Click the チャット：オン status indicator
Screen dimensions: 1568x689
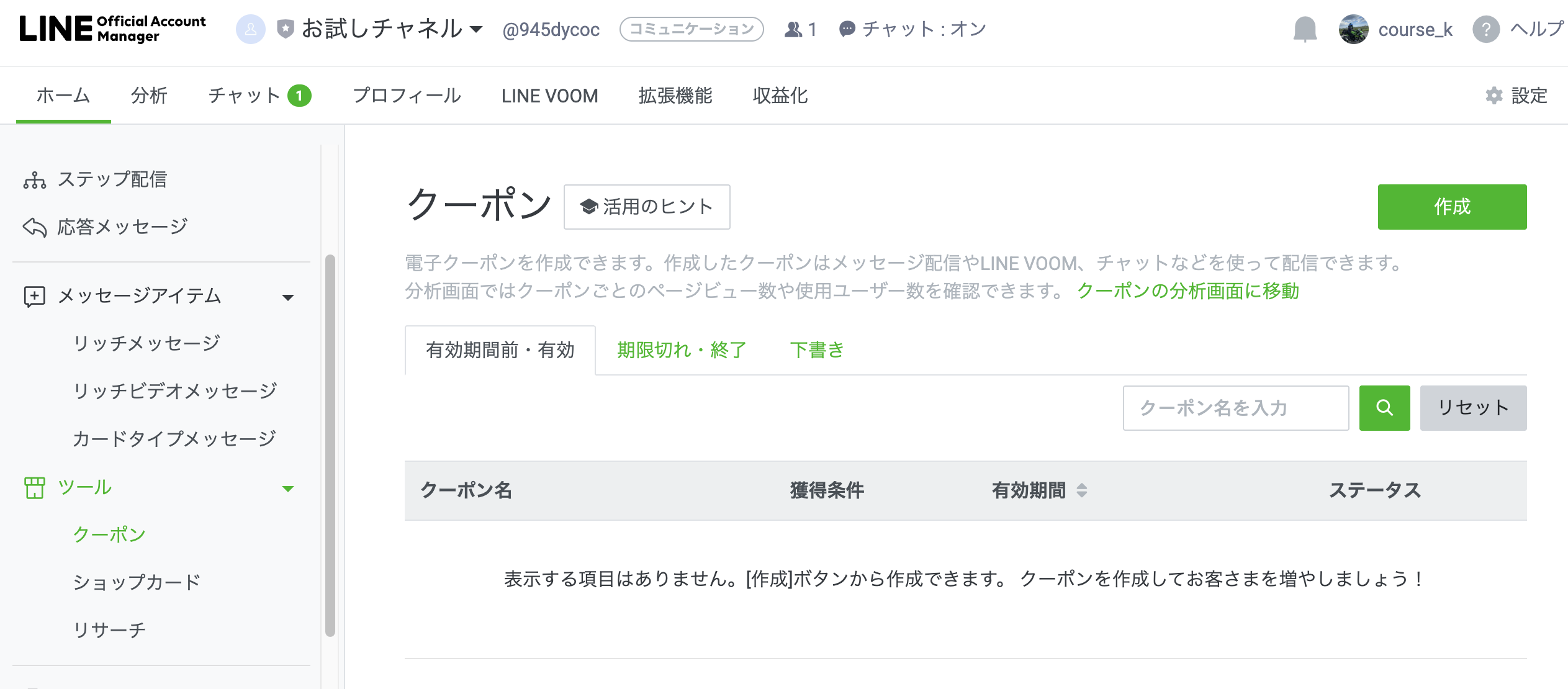[912, 29]
